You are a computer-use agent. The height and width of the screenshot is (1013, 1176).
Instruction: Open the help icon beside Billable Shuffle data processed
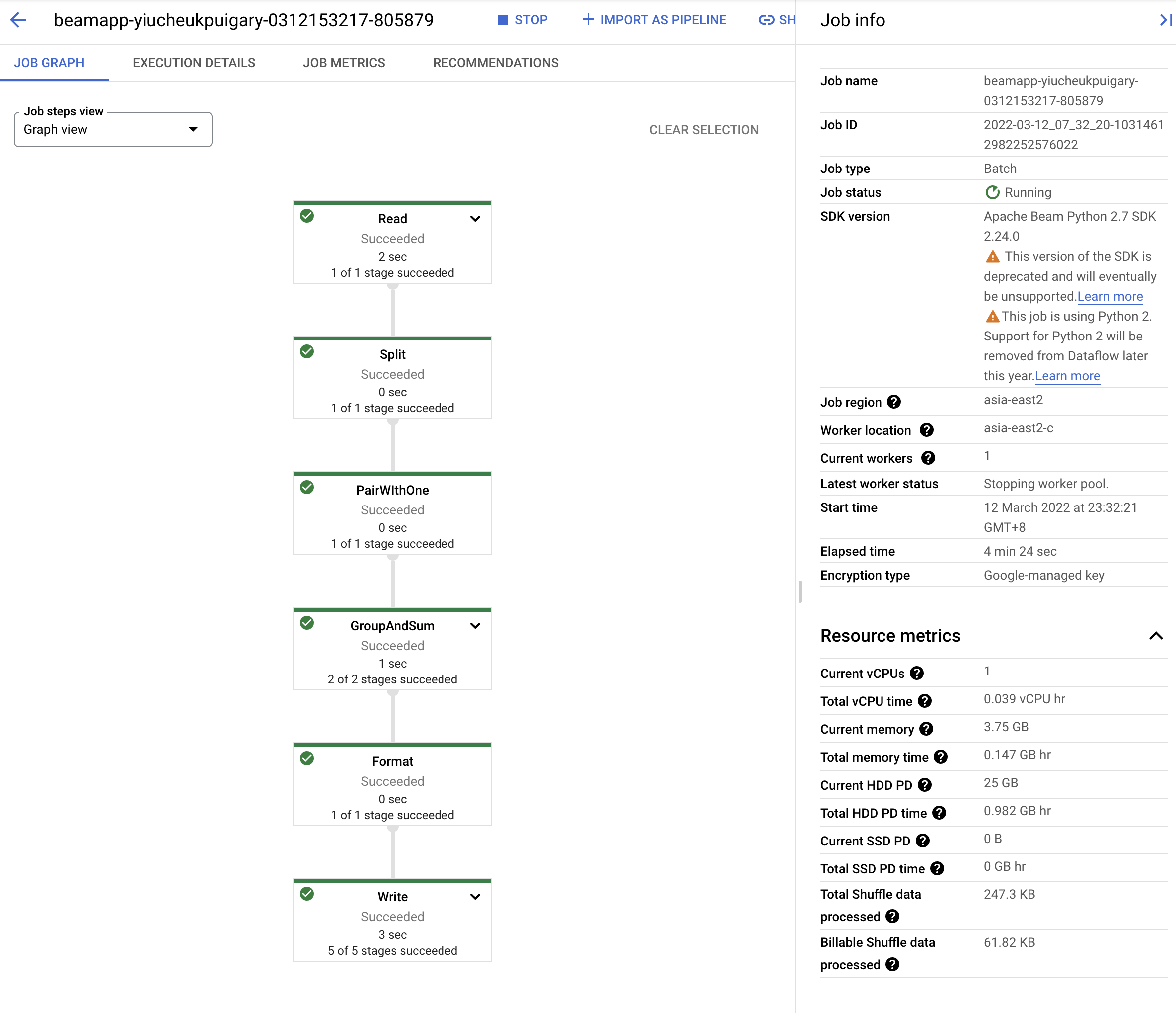(893, 964)
